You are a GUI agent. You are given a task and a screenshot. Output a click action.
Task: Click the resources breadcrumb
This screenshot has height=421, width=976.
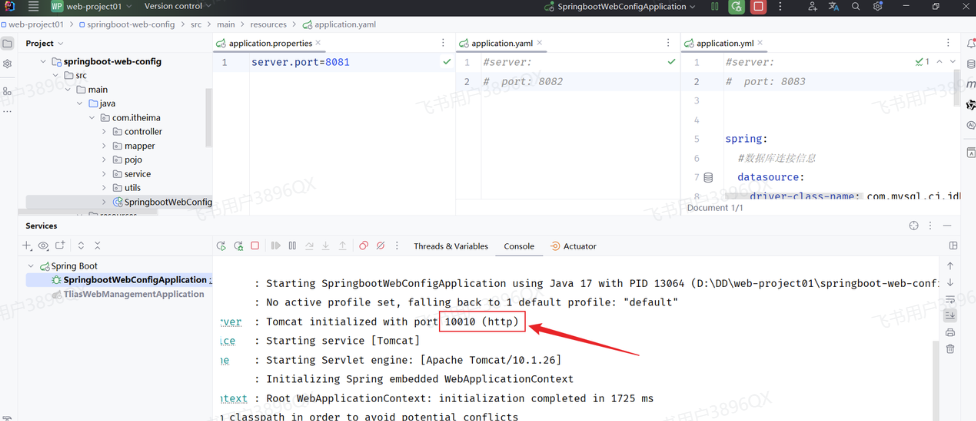[268, 25]
